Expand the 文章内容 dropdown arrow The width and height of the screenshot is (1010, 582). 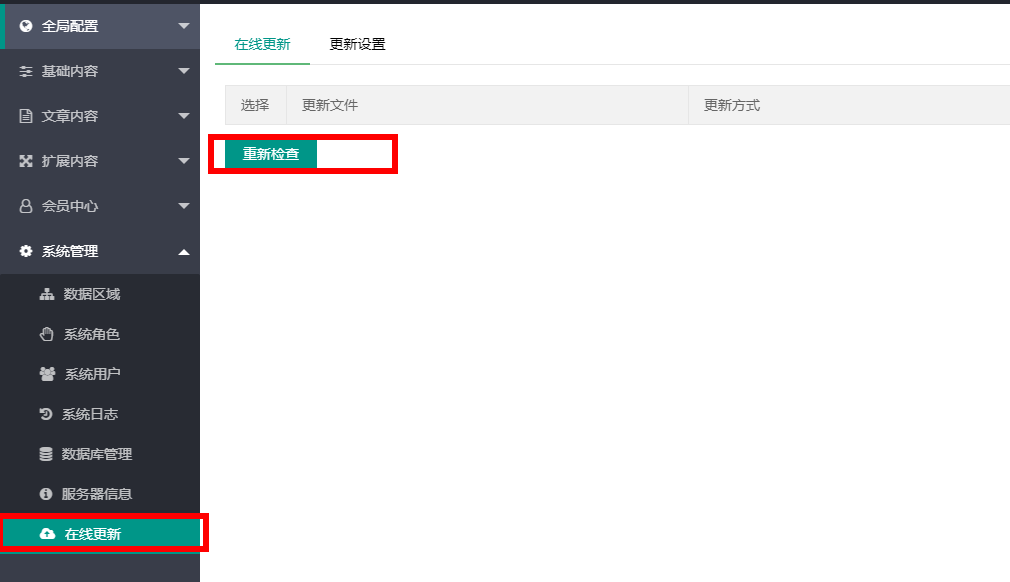184,117
